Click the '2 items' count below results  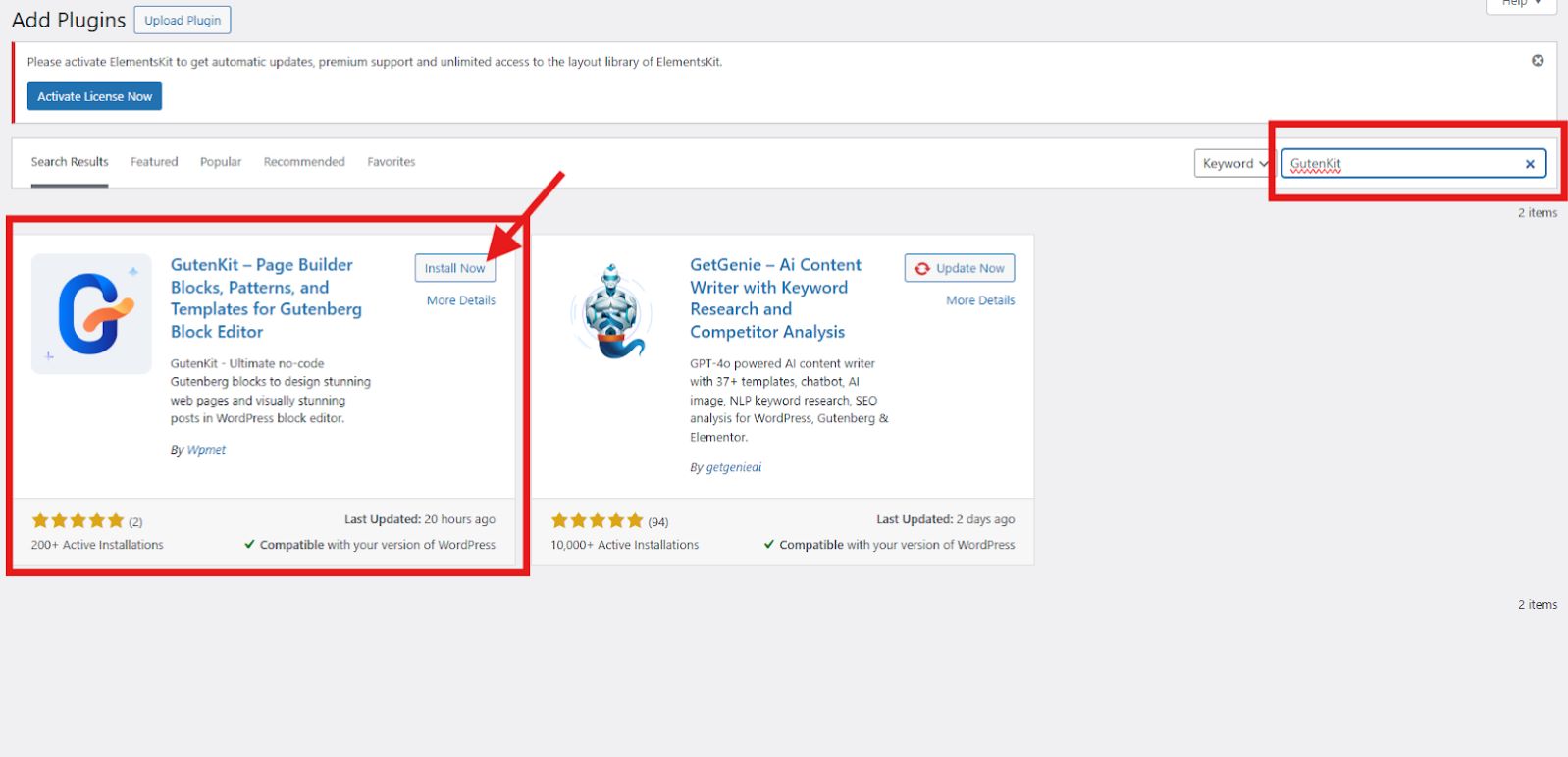[x=1538, y=604]
